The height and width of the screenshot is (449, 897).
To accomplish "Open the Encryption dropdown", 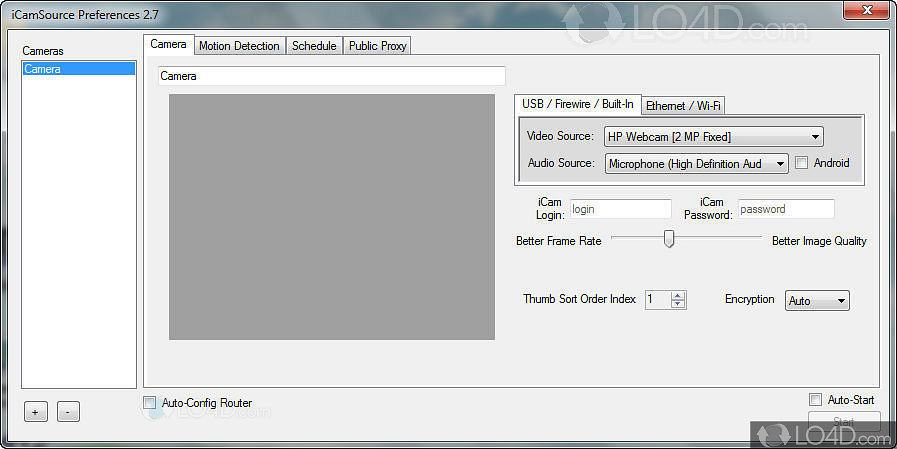I will point(817,301).
